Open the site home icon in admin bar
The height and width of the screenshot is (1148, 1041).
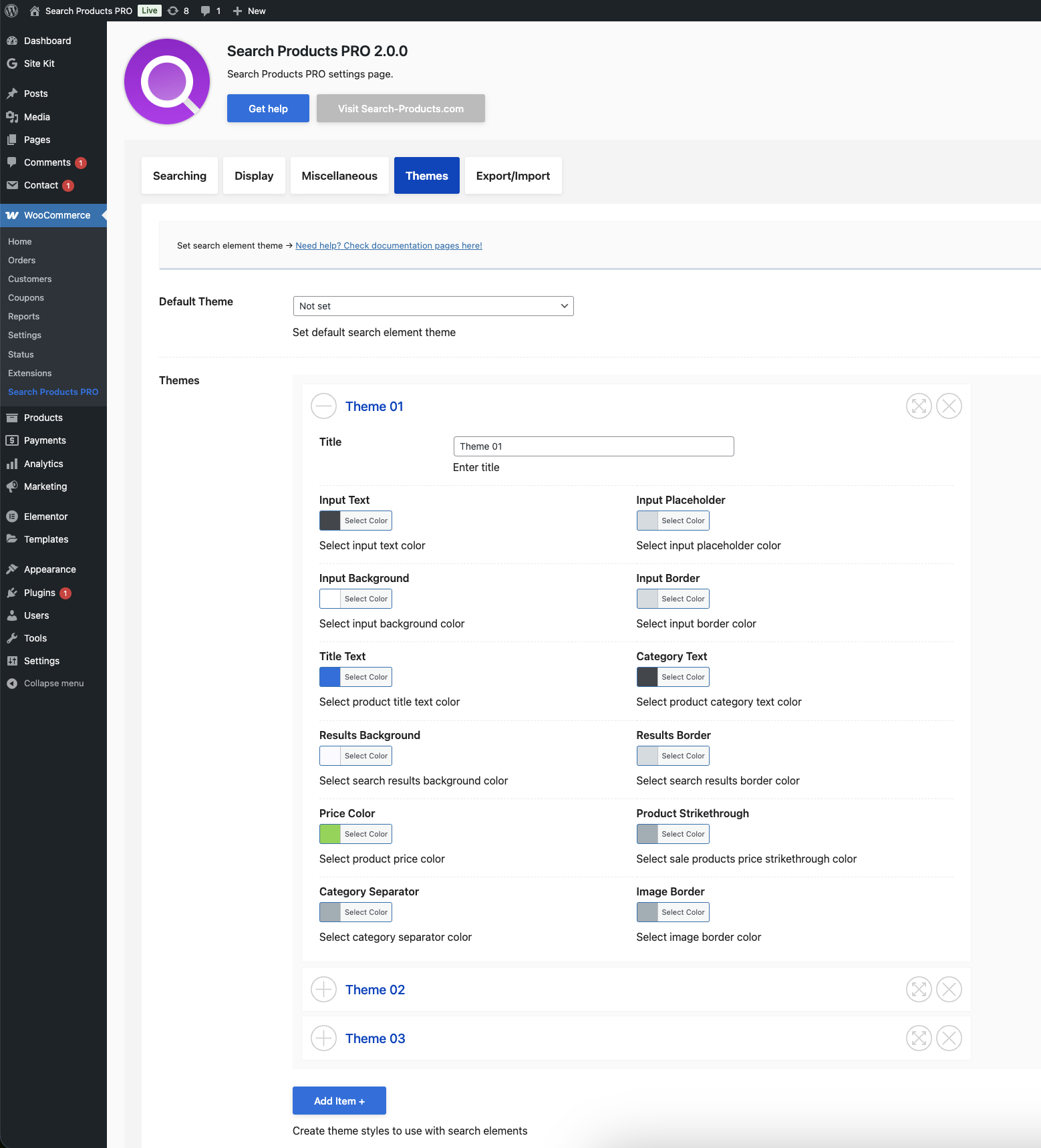coord(35,11)
